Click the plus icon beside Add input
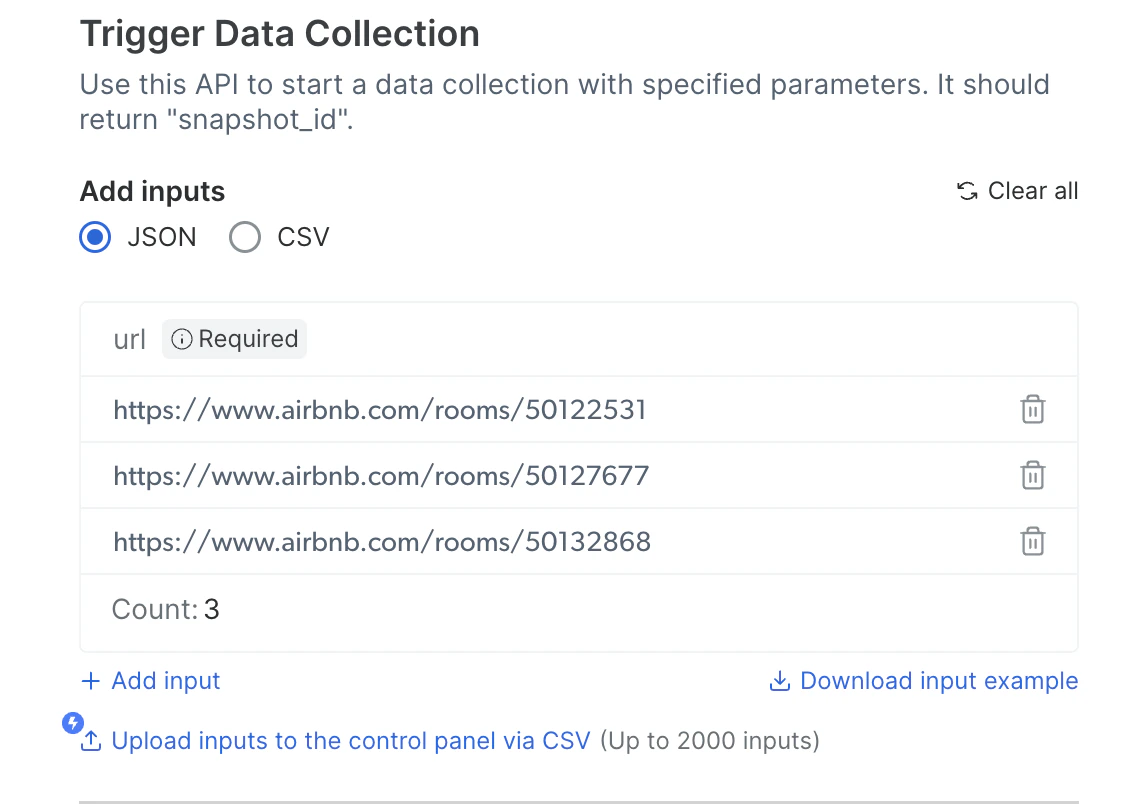 91,681
